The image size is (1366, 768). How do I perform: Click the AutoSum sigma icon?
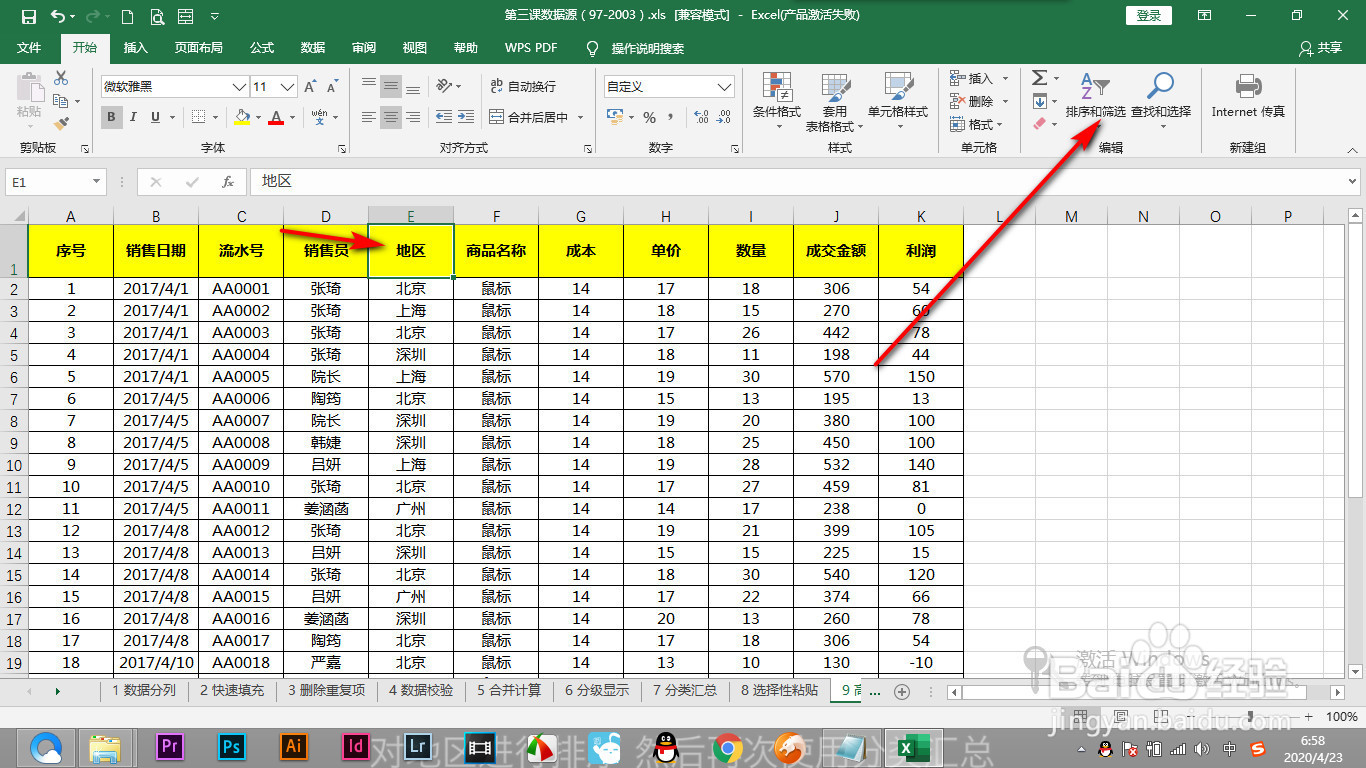click(x=1038, y=76)
